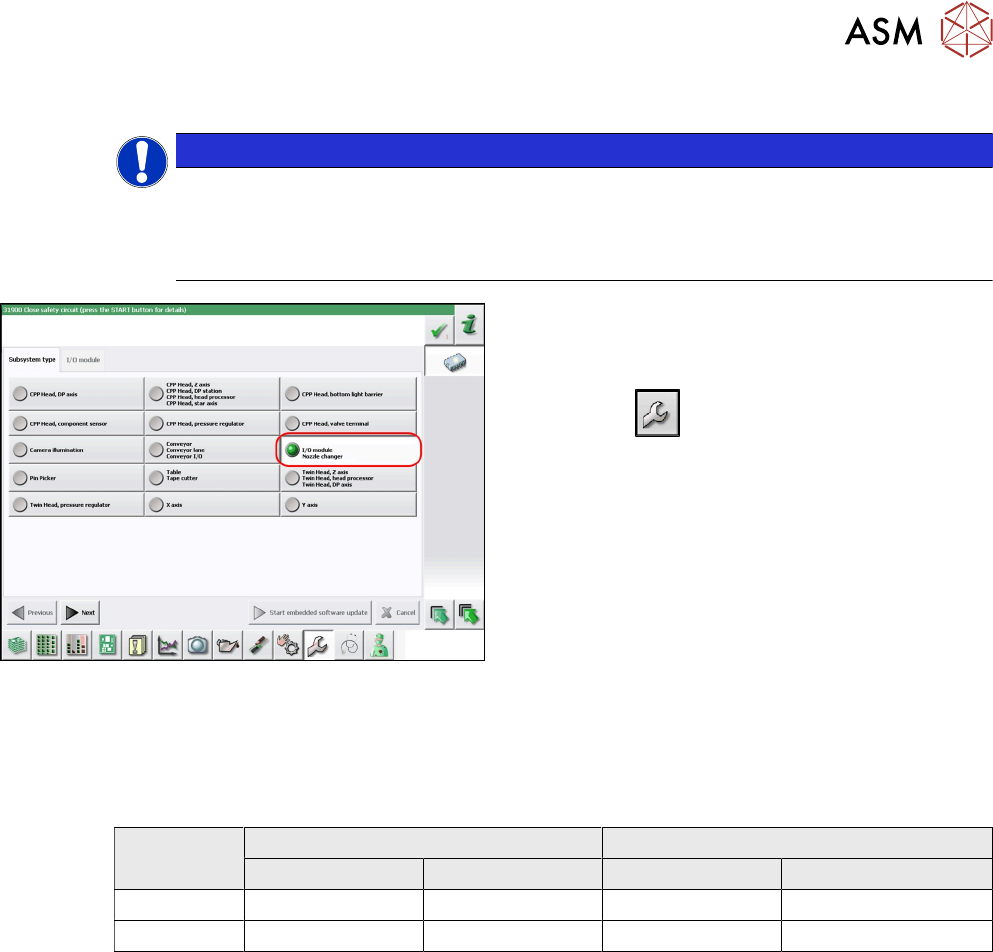993x952 pixels.
Task: Open the line graph statistics toolbar icon
Action: (x=168, y=645)
